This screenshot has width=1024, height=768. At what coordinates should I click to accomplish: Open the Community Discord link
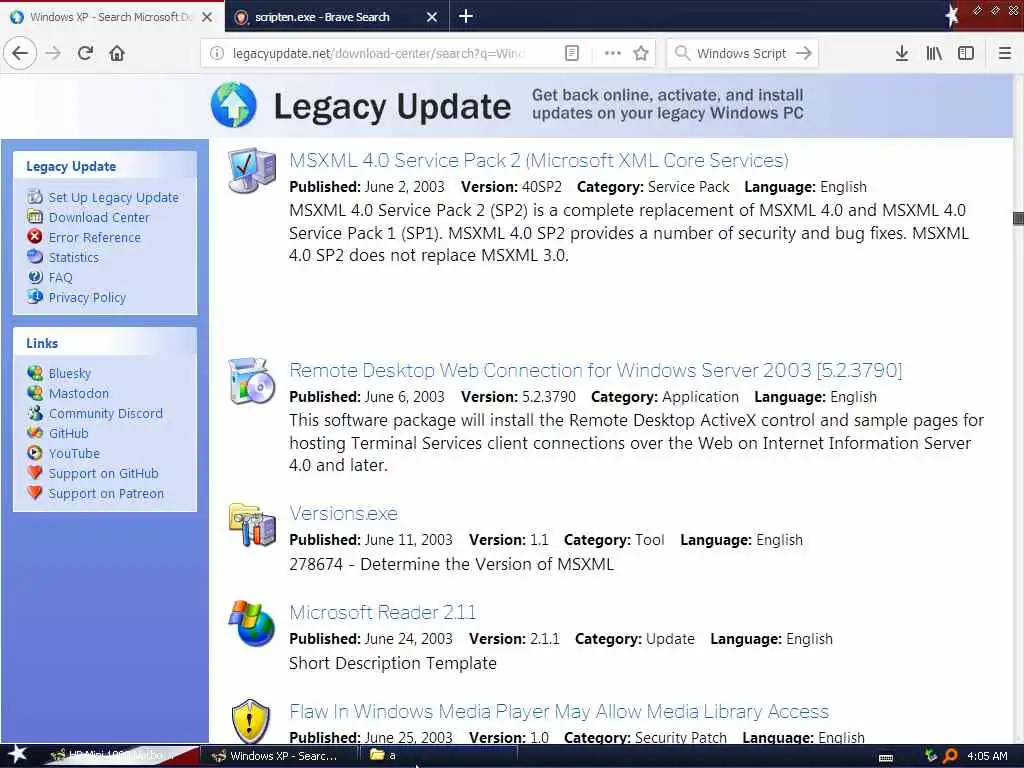[x=105, y=414]
